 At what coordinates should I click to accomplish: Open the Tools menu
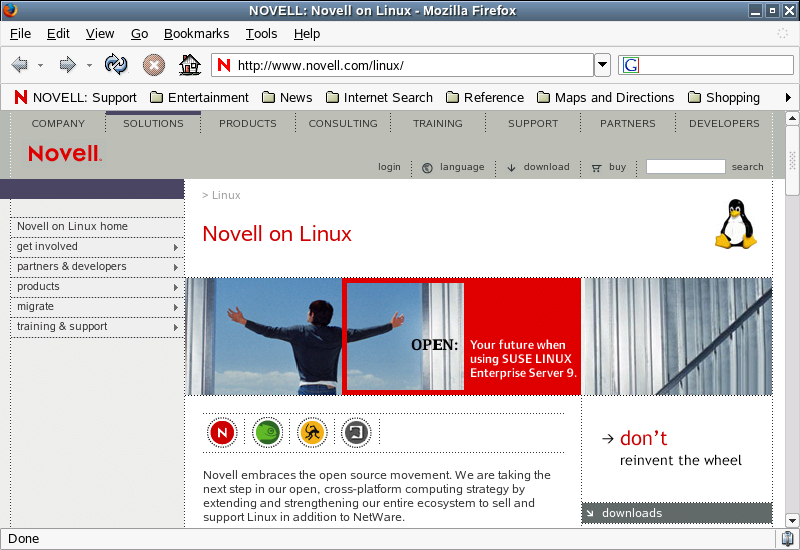pyautogui.click(x=261, y=34)
